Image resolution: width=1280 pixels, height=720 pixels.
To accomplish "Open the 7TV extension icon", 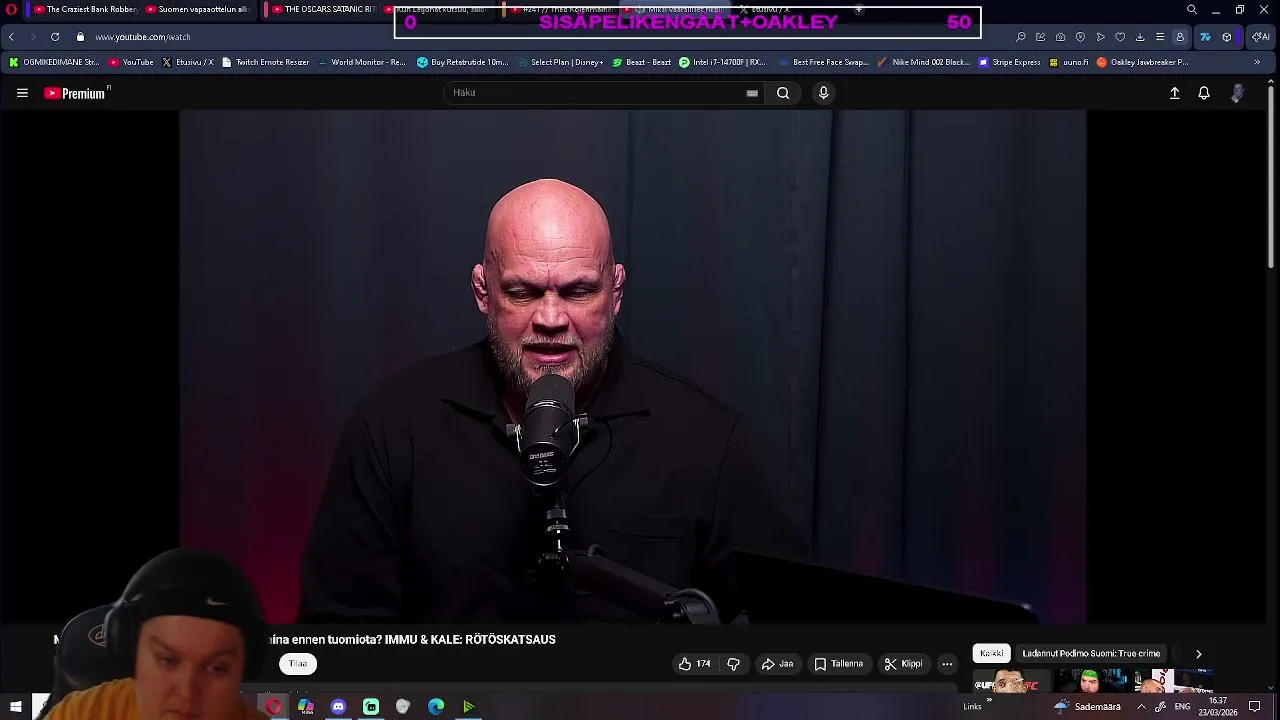I will [x=1205, y=37].
